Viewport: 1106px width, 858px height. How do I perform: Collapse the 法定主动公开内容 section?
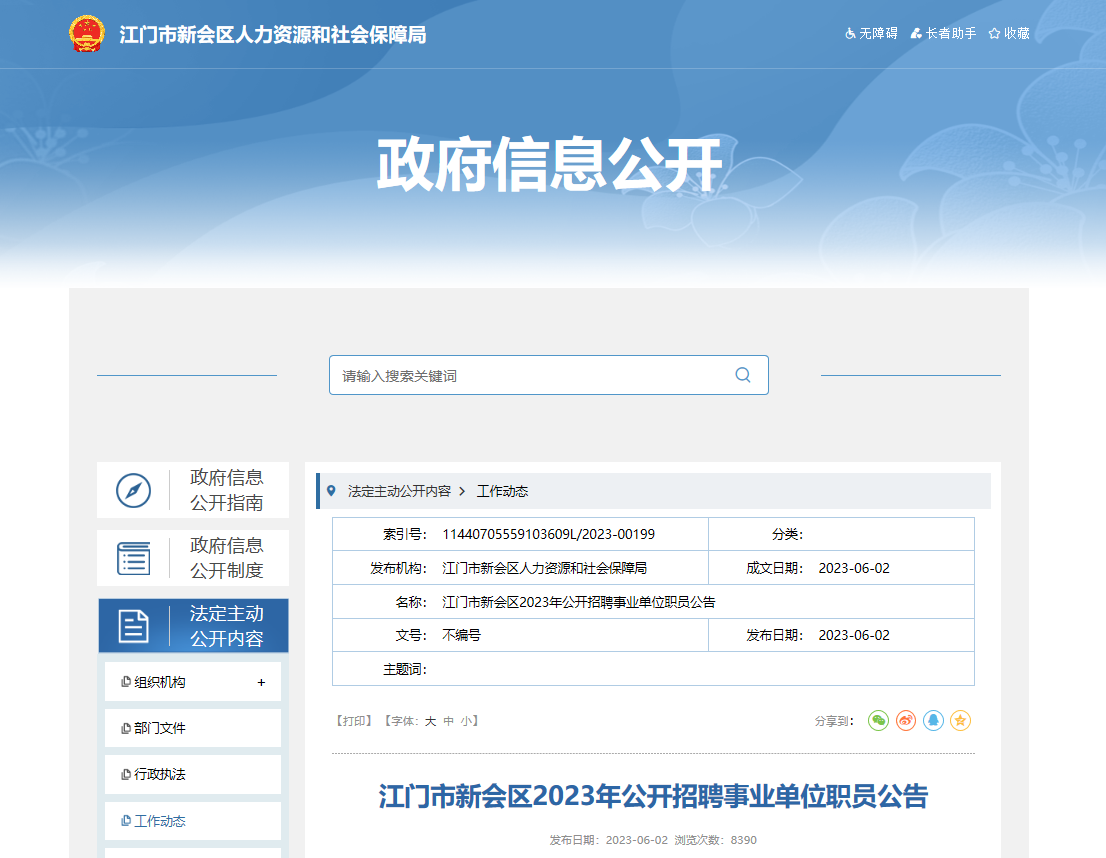pos(193,626)
